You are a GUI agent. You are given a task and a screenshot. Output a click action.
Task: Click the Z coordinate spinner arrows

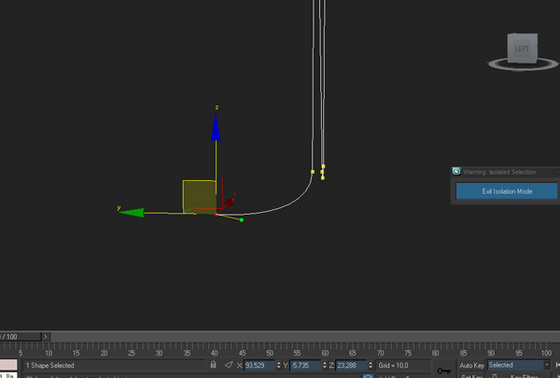click(370, 365)
